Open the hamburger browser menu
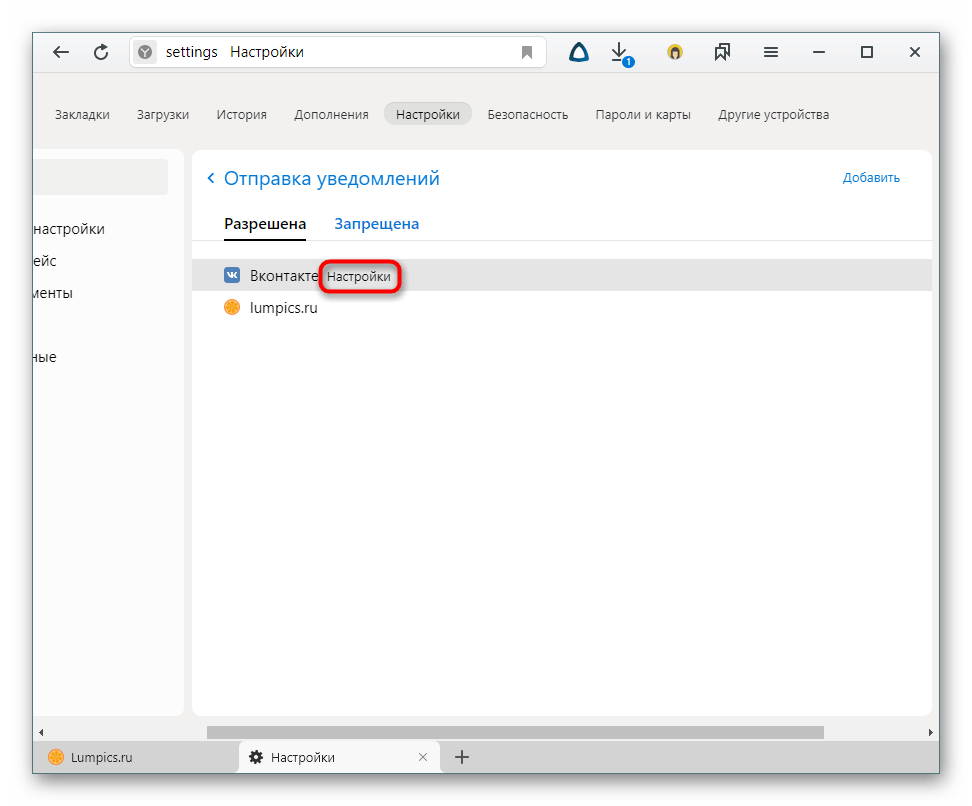972x806 pixels. (771, 53)
